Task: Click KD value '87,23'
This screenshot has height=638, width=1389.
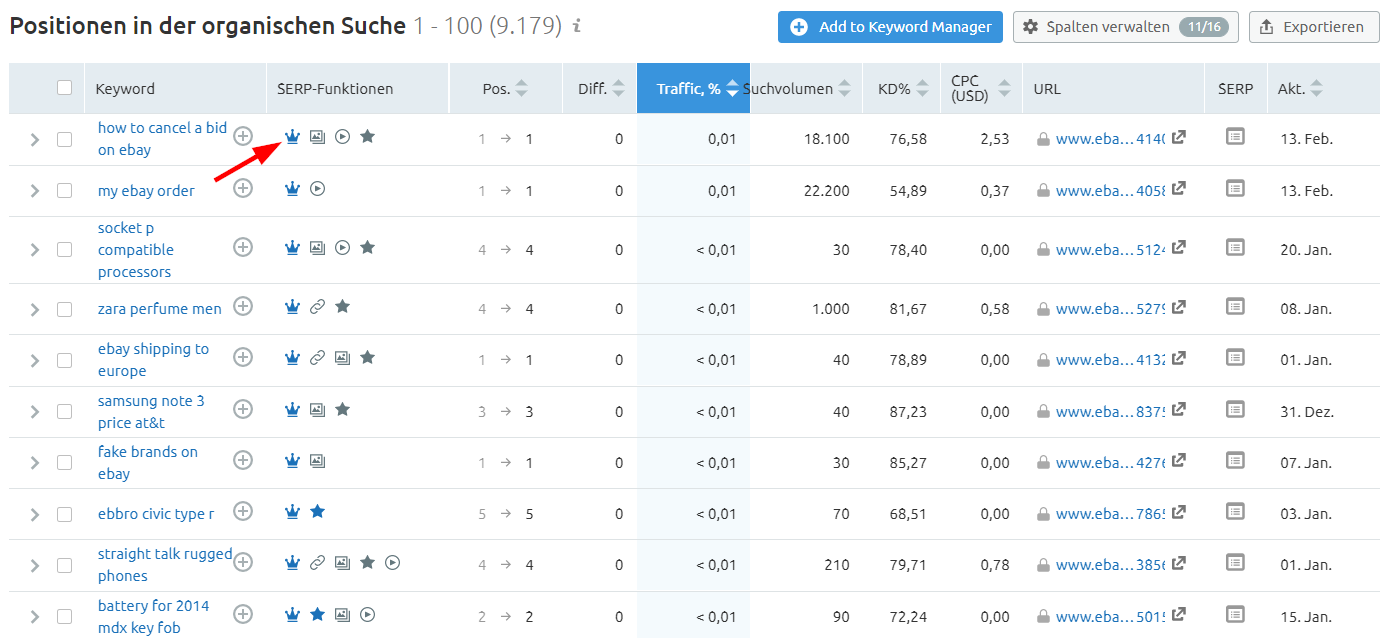Action: click(907, 412)
